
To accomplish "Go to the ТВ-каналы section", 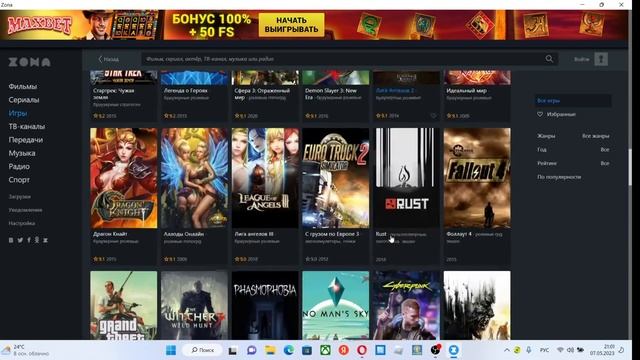I will (27, 127).
